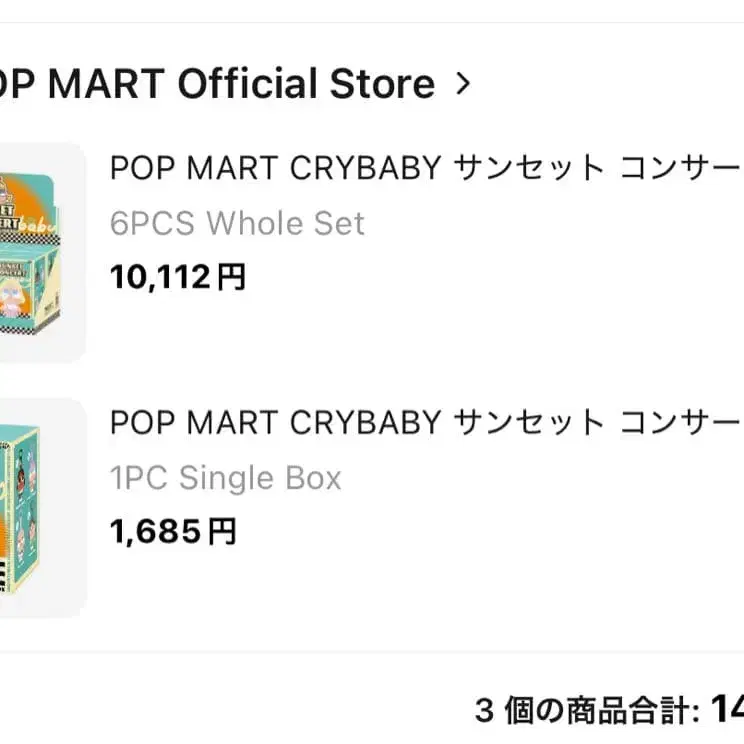Click the chevron arrow beside the store name
This screenshot has height=744, width=744.
point(462,84)
